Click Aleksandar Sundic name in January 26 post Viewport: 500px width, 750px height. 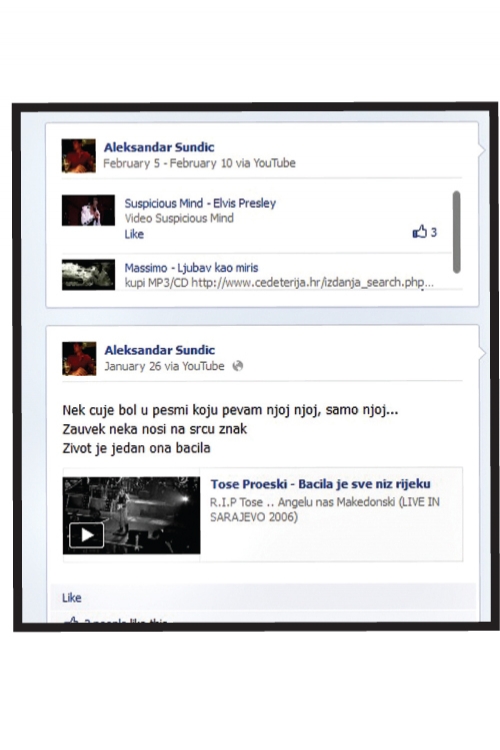pos(159,350)
